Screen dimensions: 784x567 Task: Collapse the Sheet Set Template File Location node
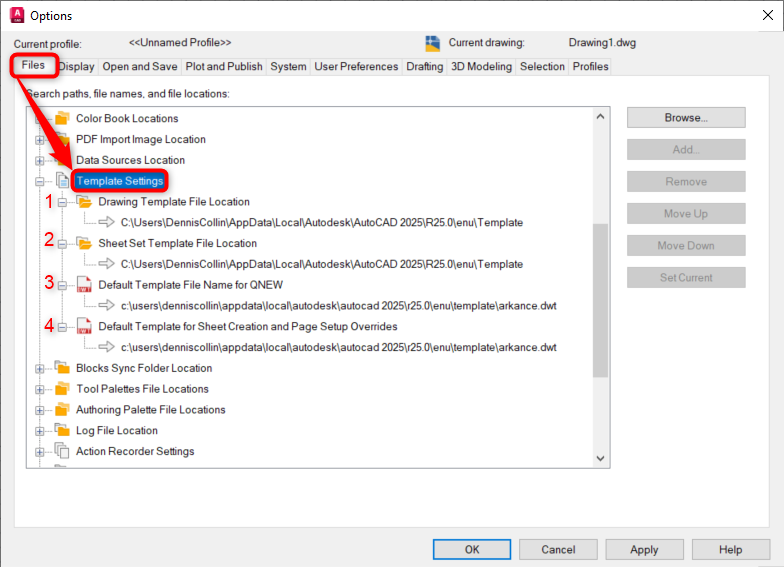click(62, 244)
